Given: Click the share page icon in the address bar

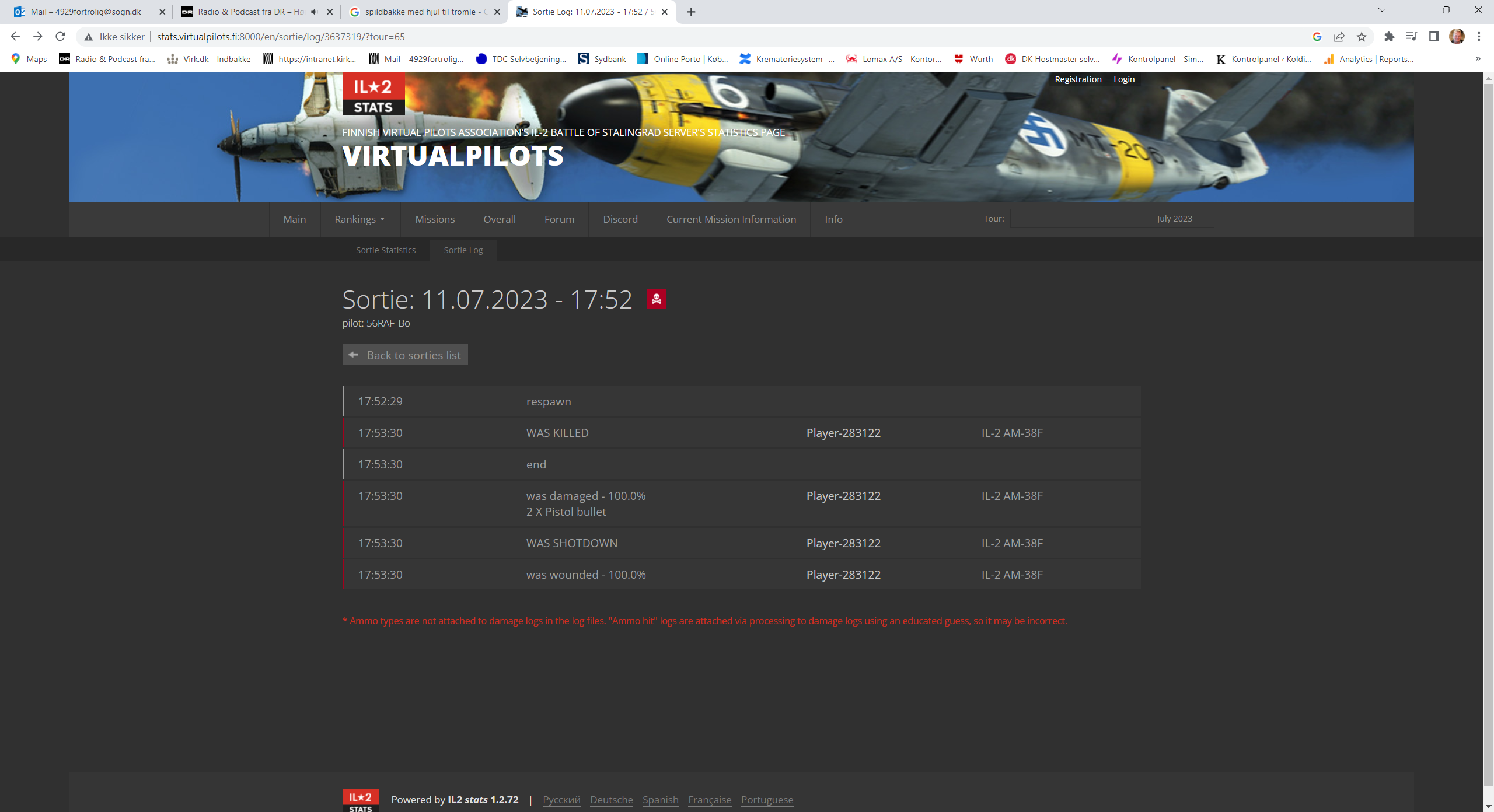Looking at the screenshot, I should (x=1339, y=37).
